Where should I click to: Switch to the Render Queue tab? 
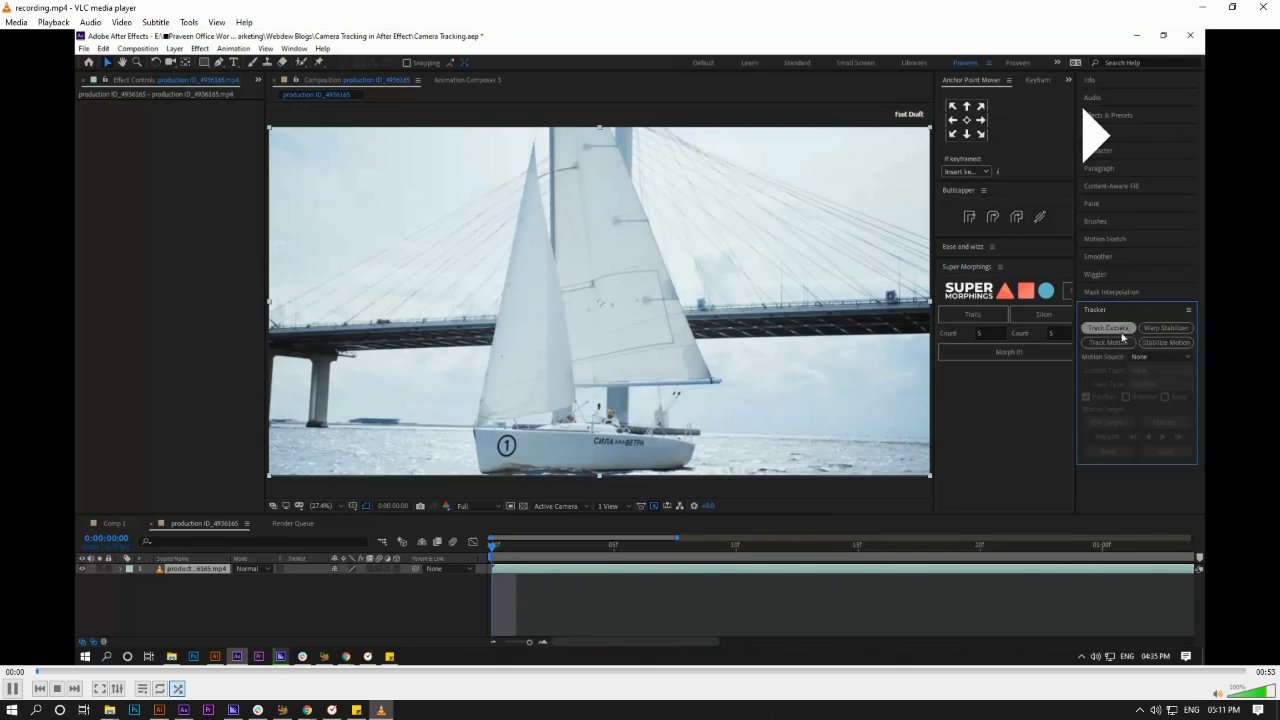[x=292, y=523]
